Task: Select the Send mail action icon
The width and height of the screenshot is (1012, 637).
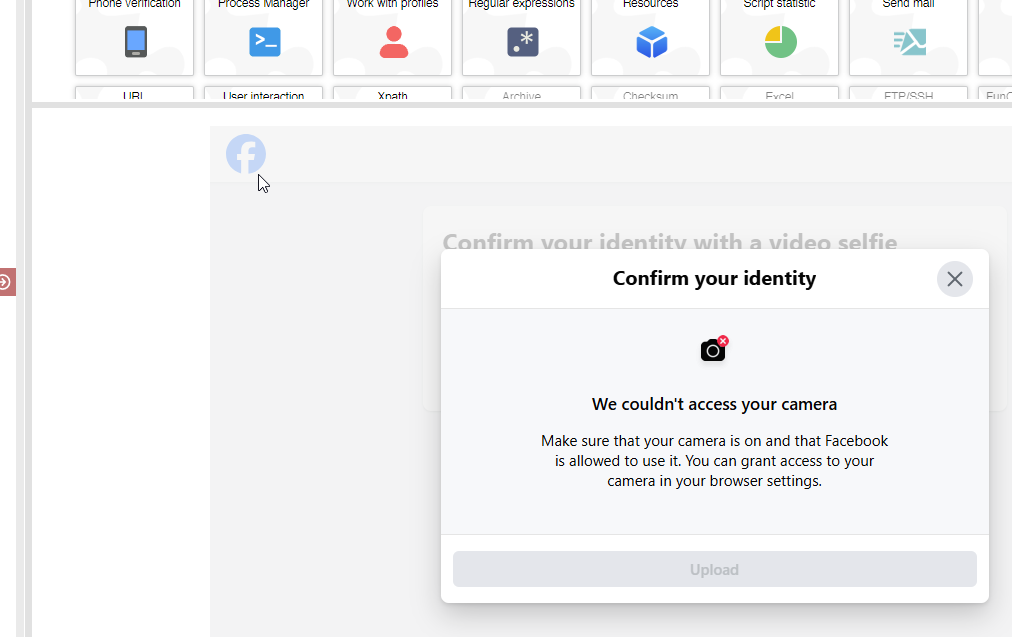Action: [x=908, y=42]
